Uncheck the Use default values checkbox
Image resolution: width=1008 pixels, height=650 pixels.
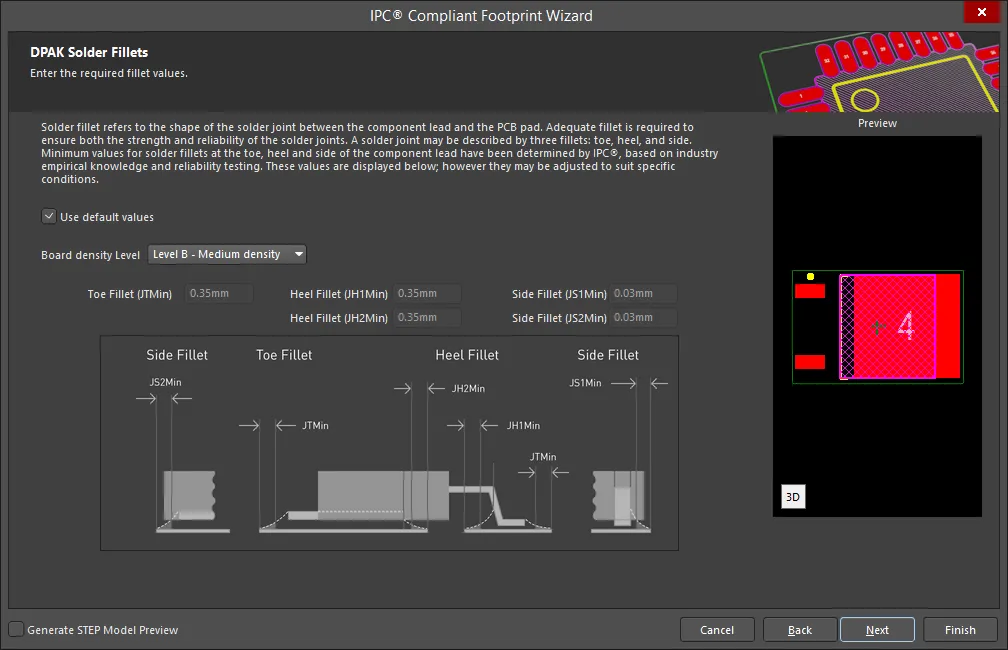pos(49,216)
